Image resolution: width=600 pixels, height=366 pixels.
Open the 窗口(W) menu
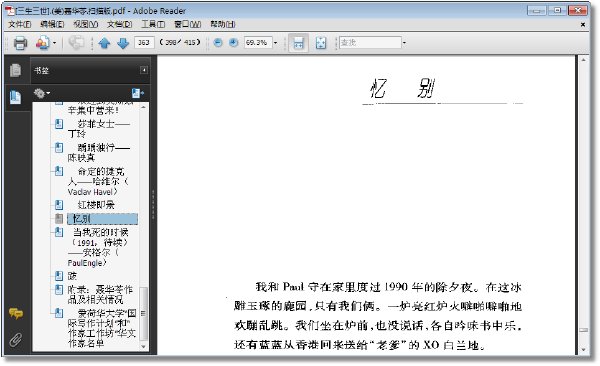coord(188,25)
